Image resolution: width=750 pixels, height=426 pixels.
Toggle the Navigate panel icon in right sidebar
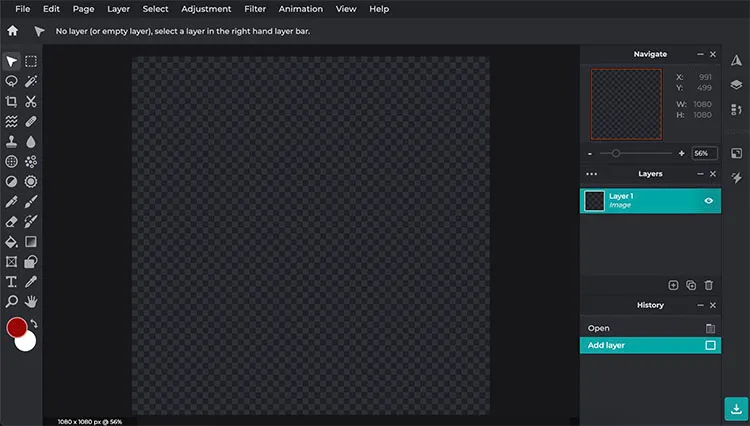[737, 153]
